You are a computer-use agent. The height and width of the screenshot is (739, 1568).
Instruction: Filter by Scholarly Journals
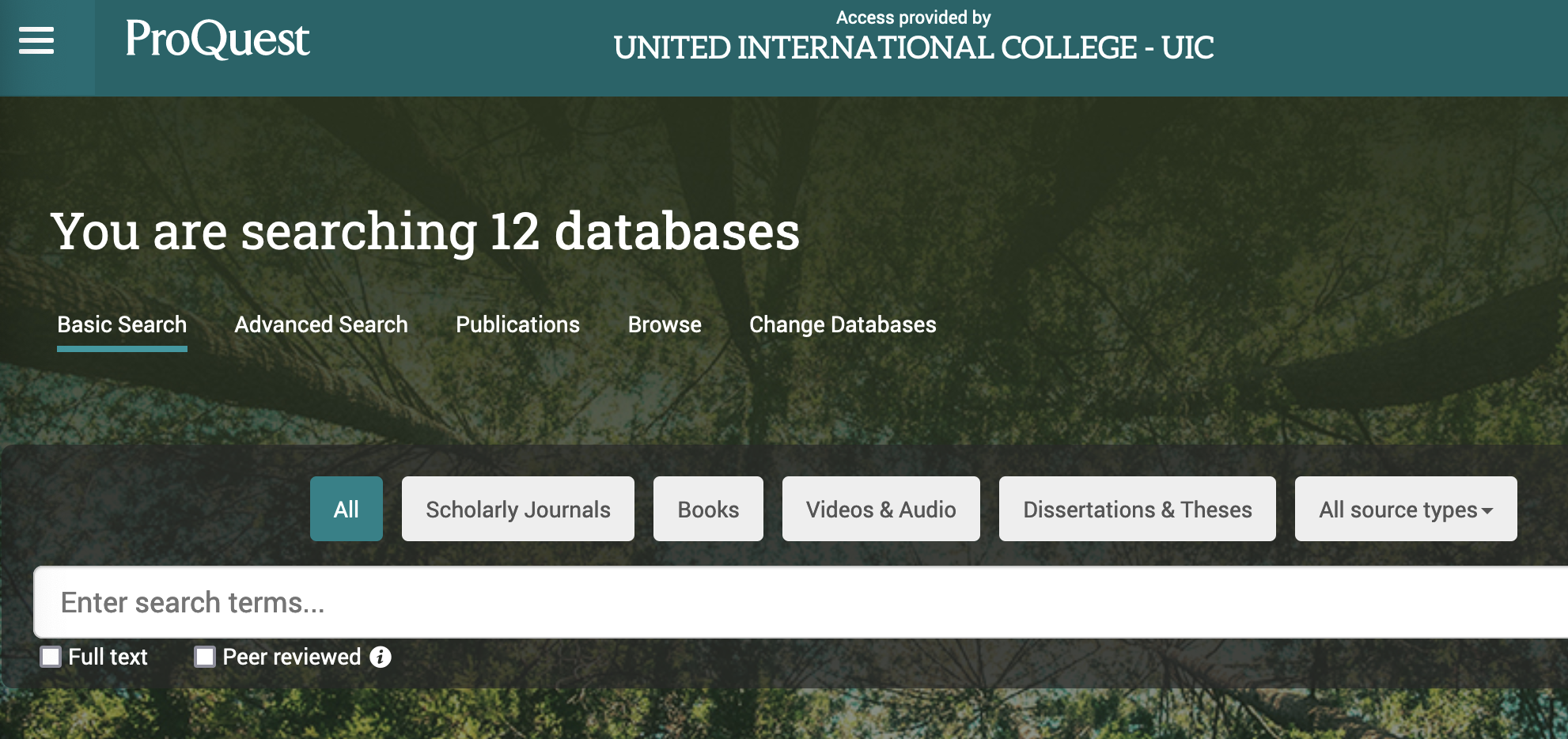coord(517,509)
